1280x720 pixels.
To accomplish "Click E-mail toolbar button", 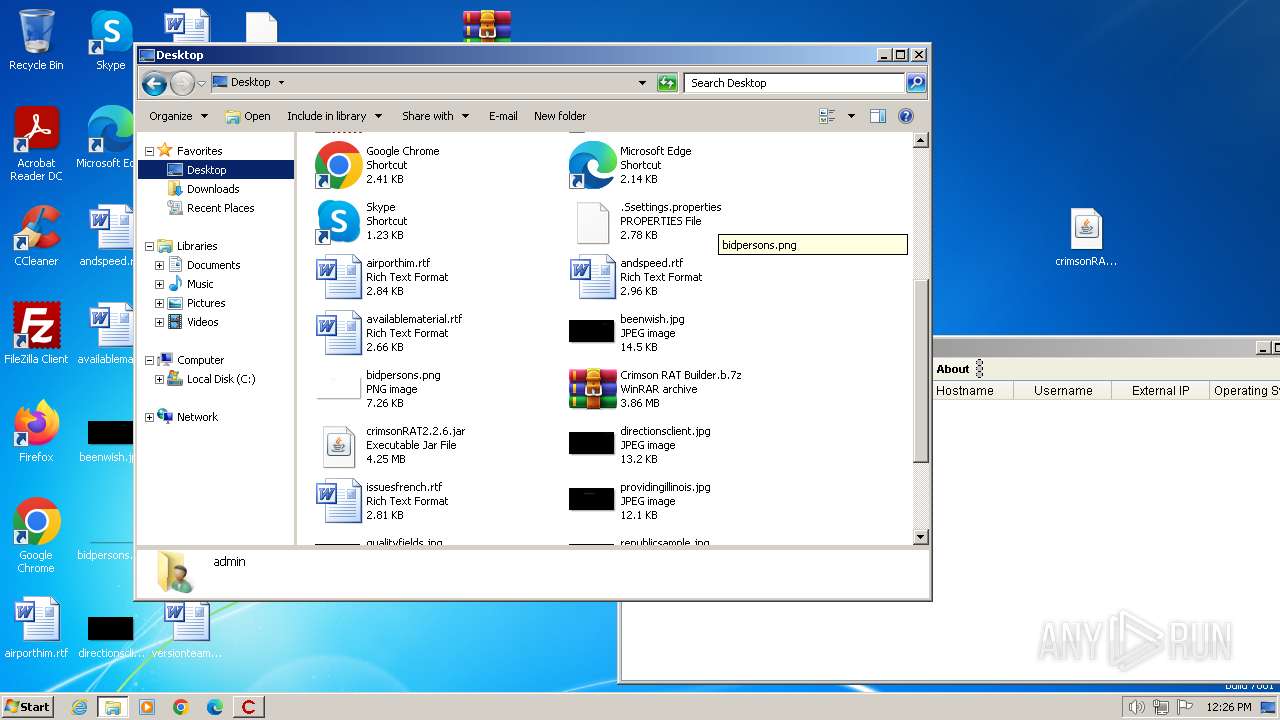I will [x=503, y=116].
